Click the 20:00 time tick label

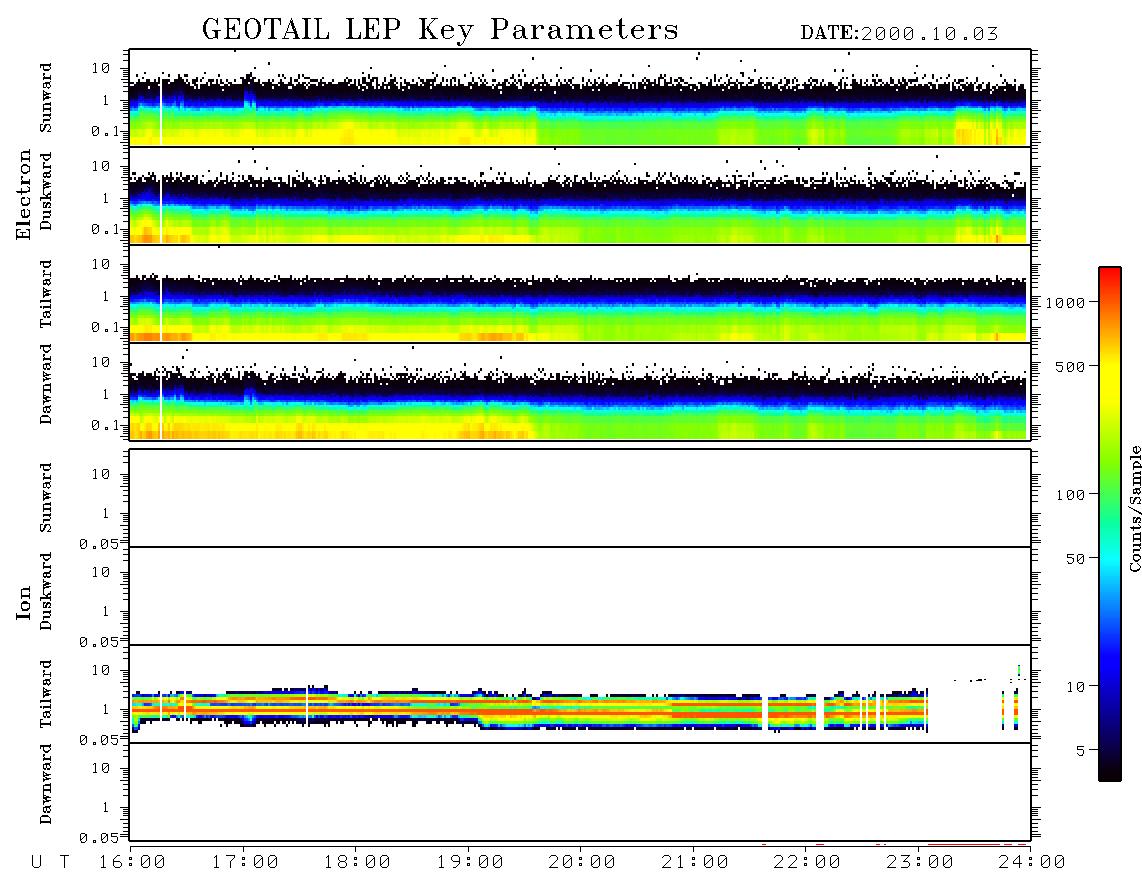coord(582,863)
